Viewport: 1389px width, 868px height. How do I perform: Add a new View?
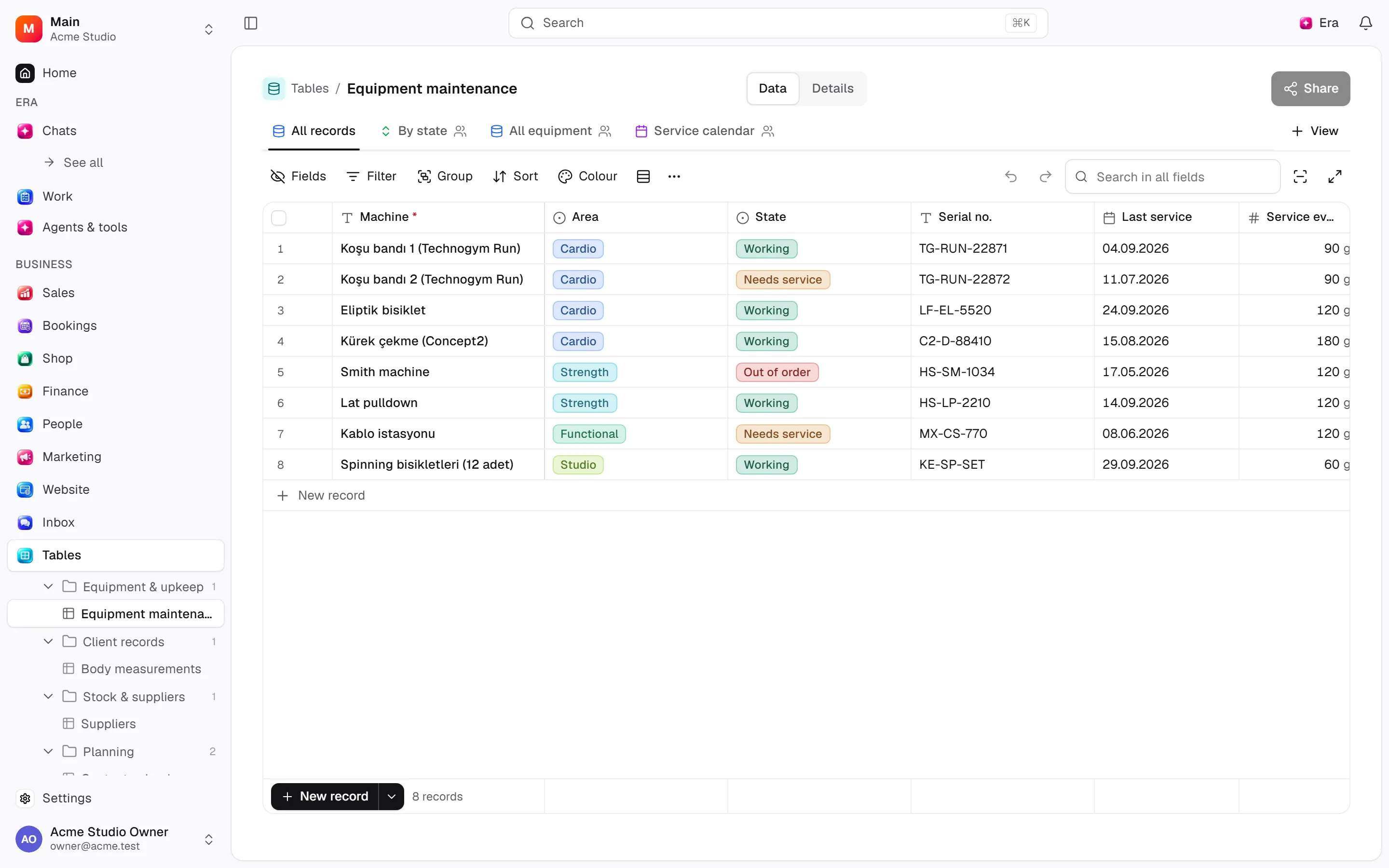pos(1314,131)
